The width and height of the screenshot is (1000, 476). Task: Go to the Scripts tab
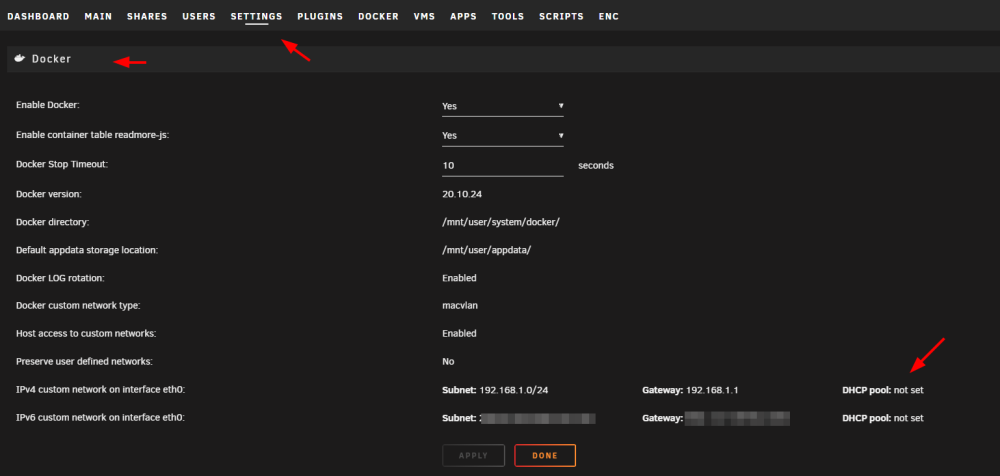point(561,17)
